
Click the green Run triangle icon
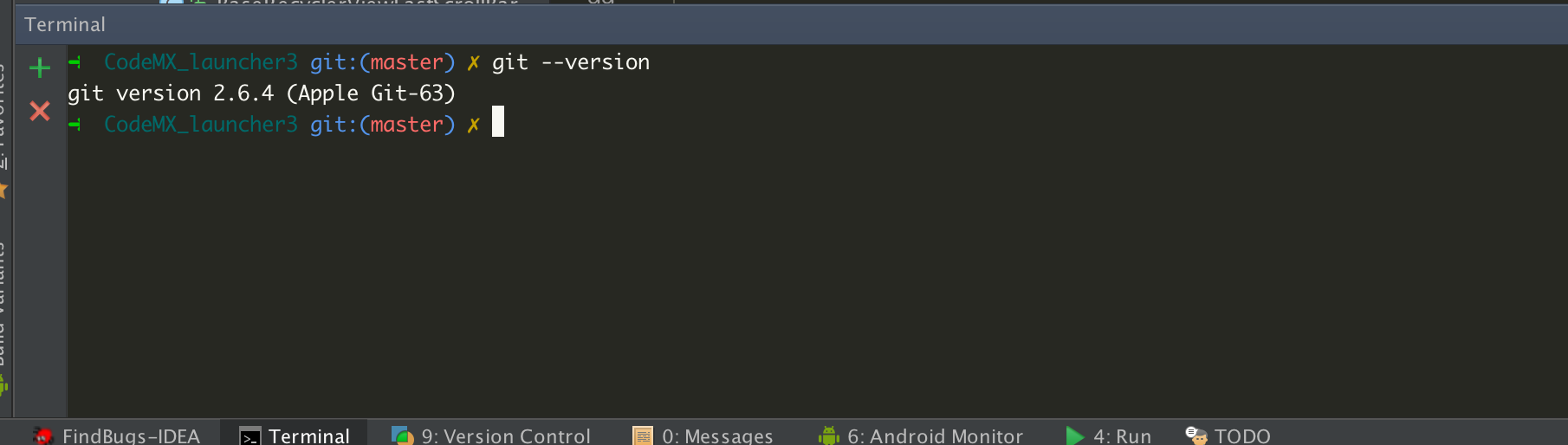1075,435
